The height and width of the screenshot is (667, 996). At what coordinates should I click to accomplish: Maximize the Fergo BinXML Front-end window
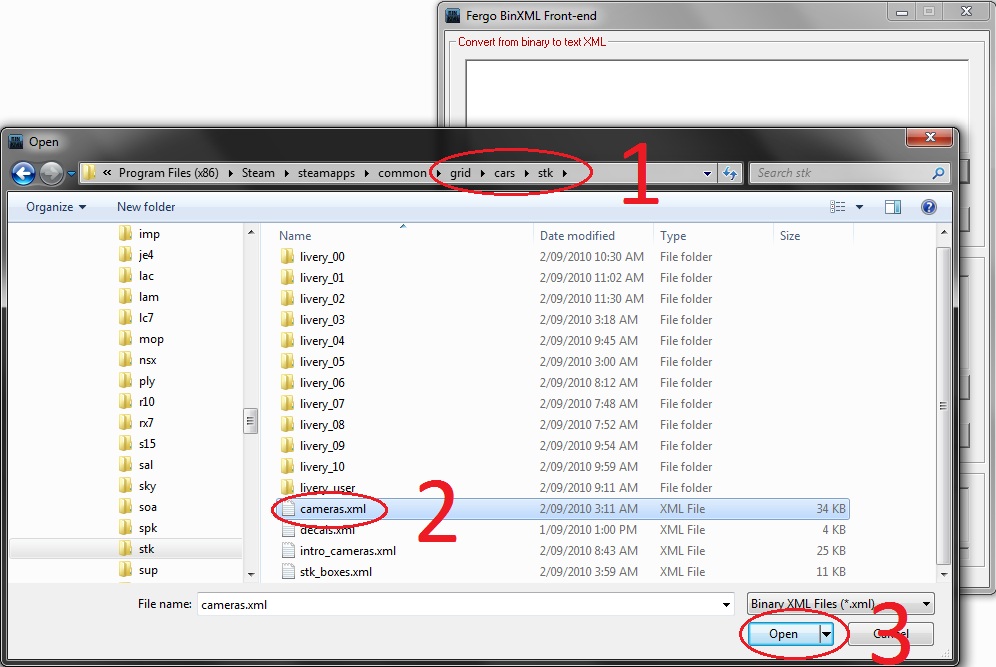929,11
